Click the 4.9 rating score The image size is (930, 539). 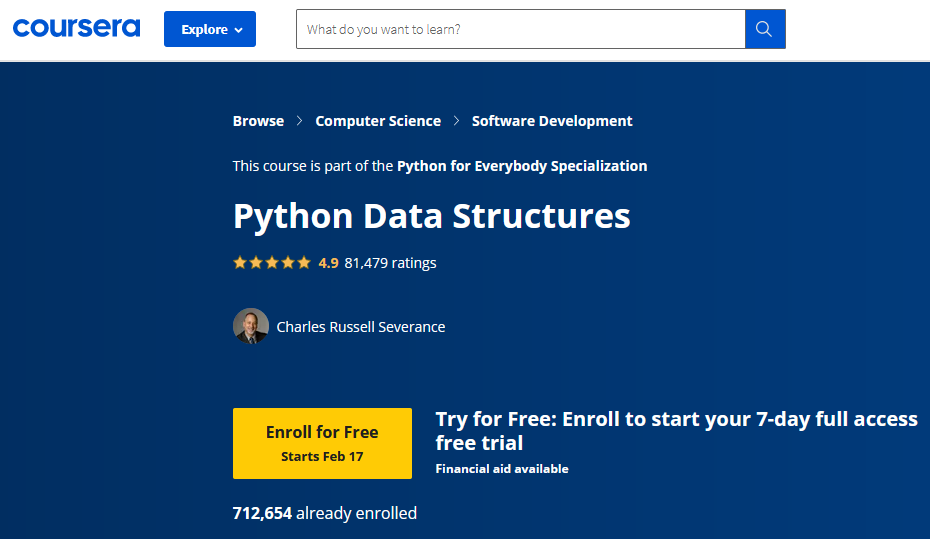pyautogui.click(x=328, y=263)
